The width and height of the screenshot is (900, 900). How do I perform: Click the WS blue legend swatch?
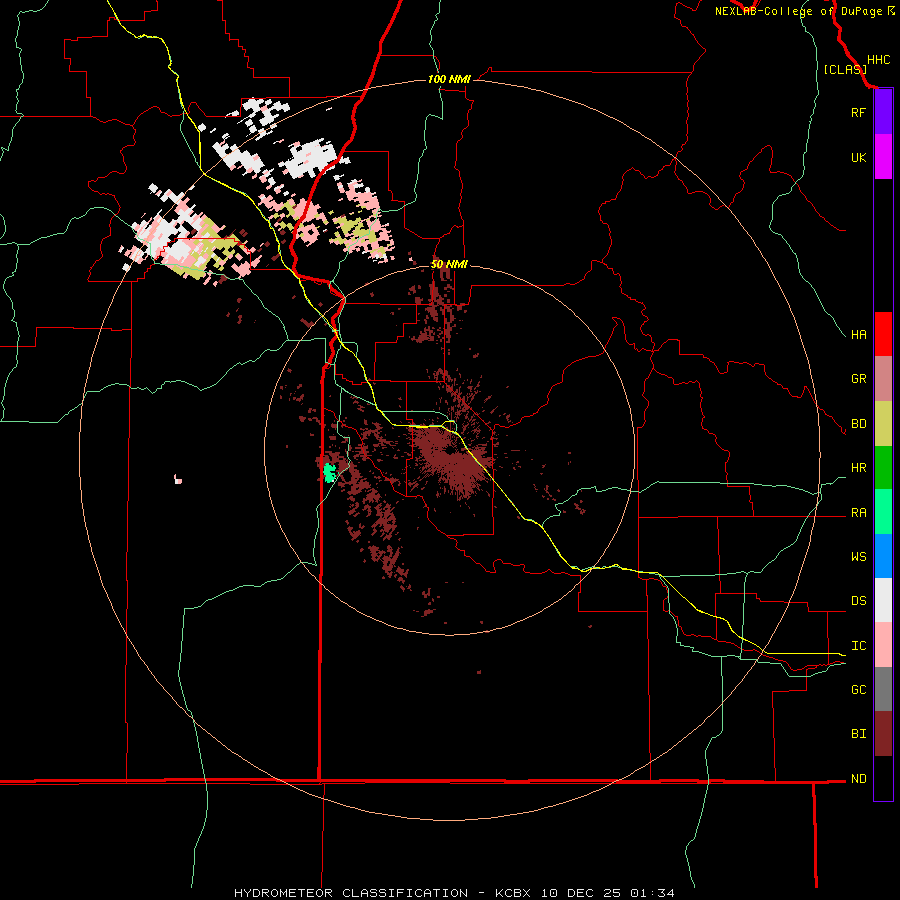click(x=883, y=556)
